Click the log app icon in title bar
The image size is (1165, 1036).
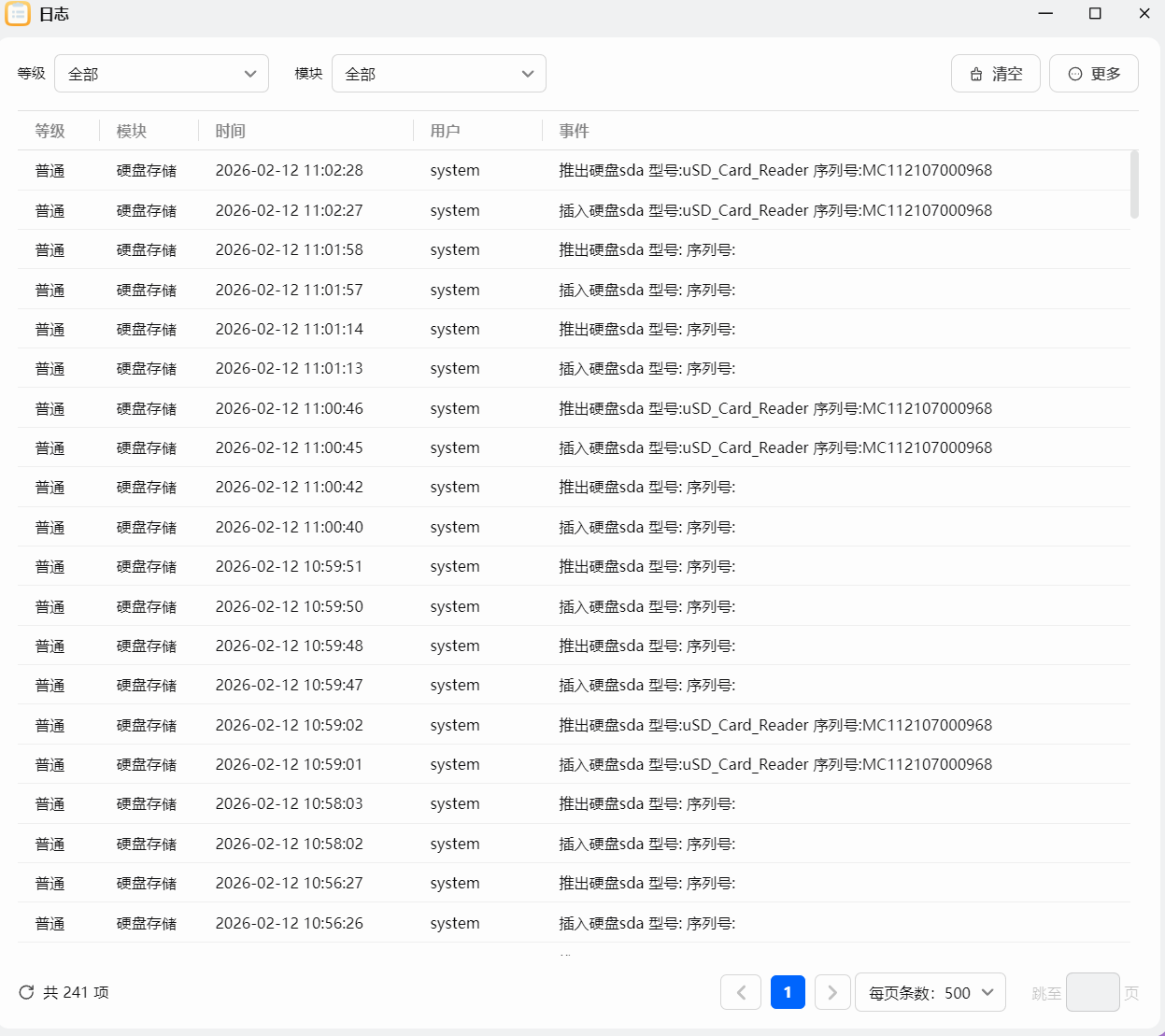18,14
